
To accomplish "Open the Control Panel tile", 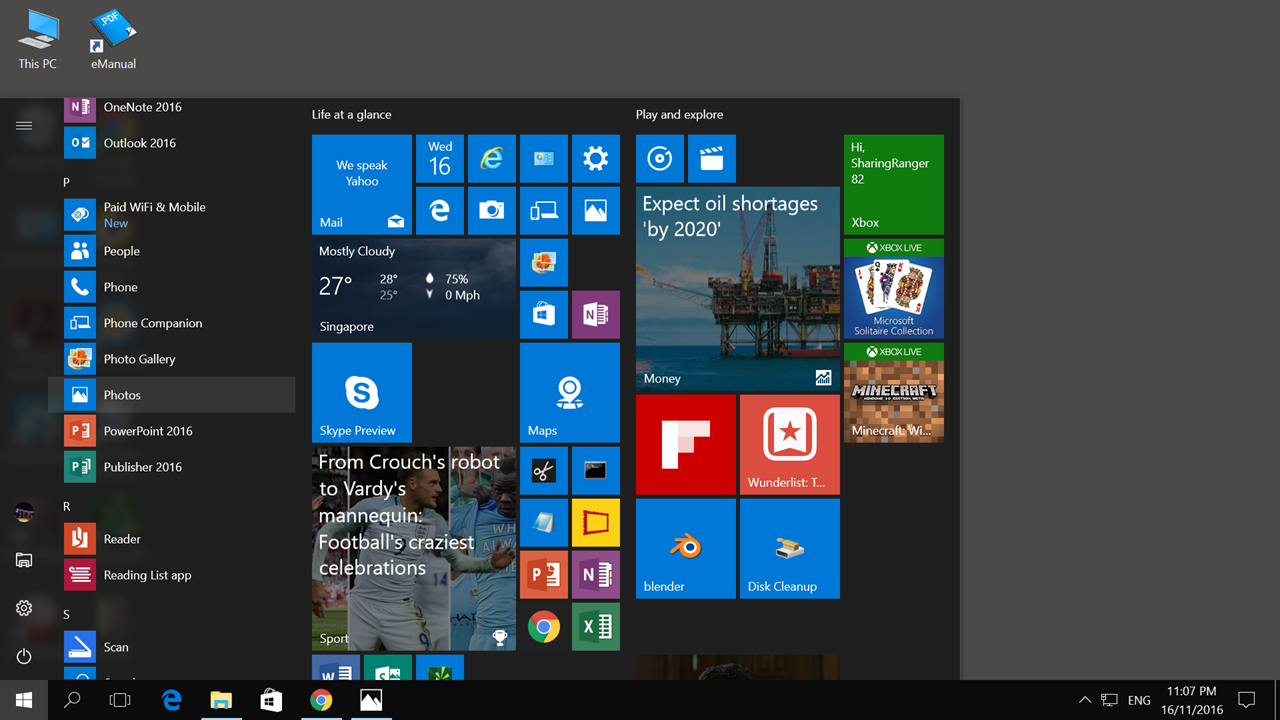I will (x=544, y=159).
